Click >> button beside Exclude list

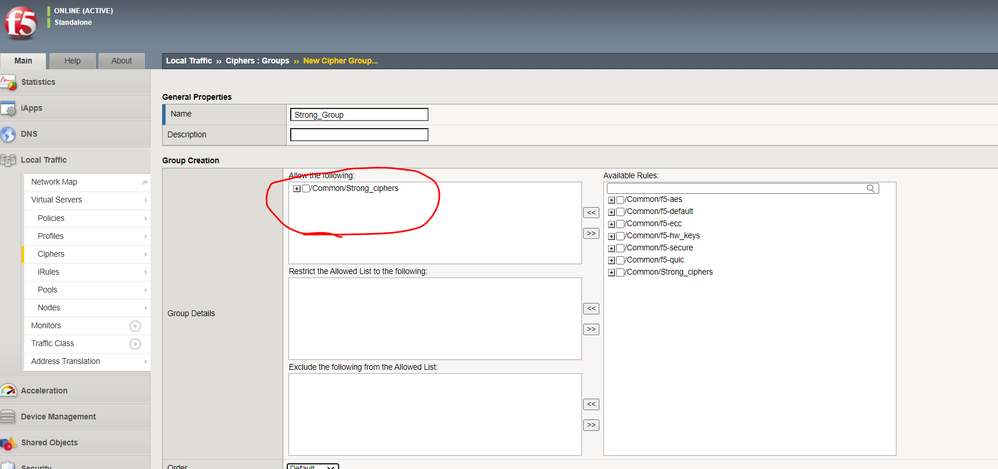(591, 425)
